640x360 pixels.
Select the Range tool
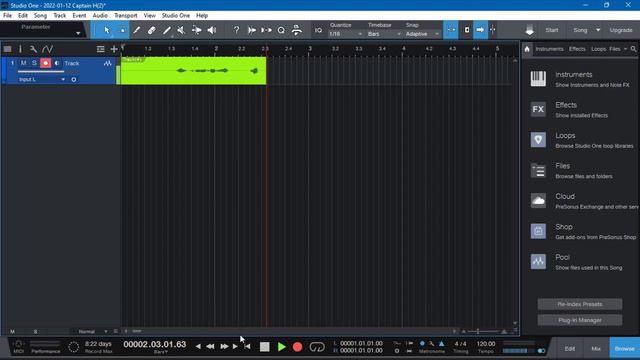coord(122,30)
